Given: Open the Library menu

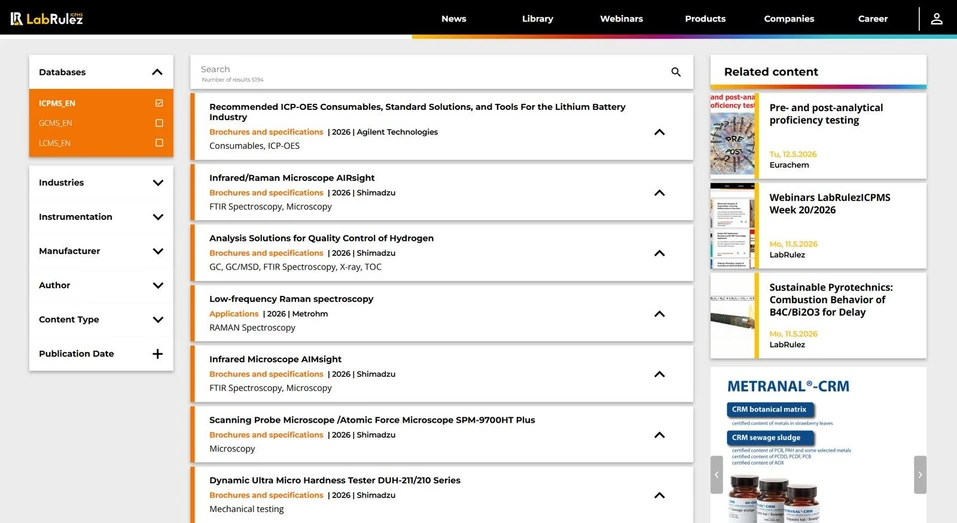Looking at the screenshot, I should [x=538, y=19].
